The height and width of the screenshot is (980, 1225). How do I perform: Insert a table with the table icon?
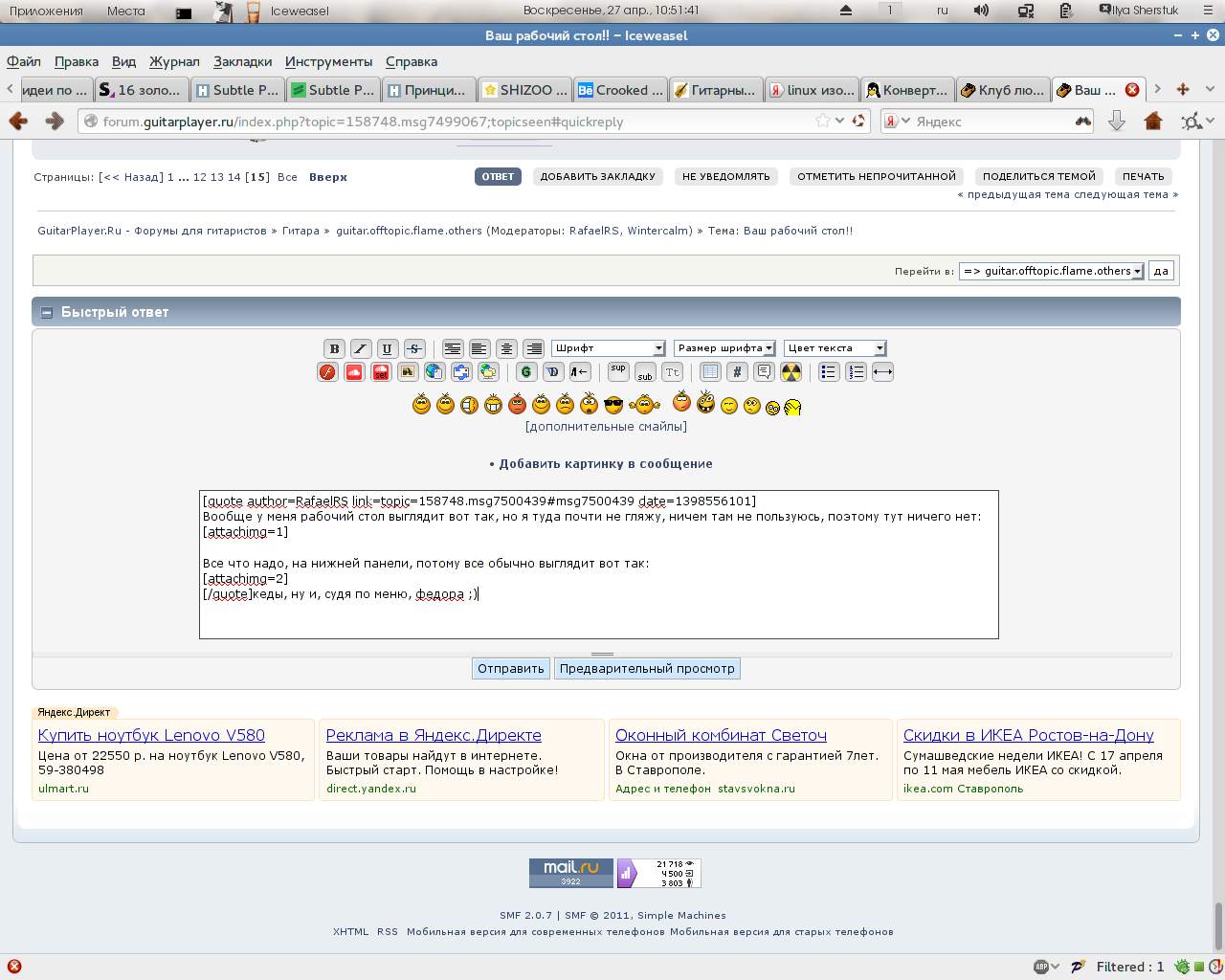click(x=710, y=372)
